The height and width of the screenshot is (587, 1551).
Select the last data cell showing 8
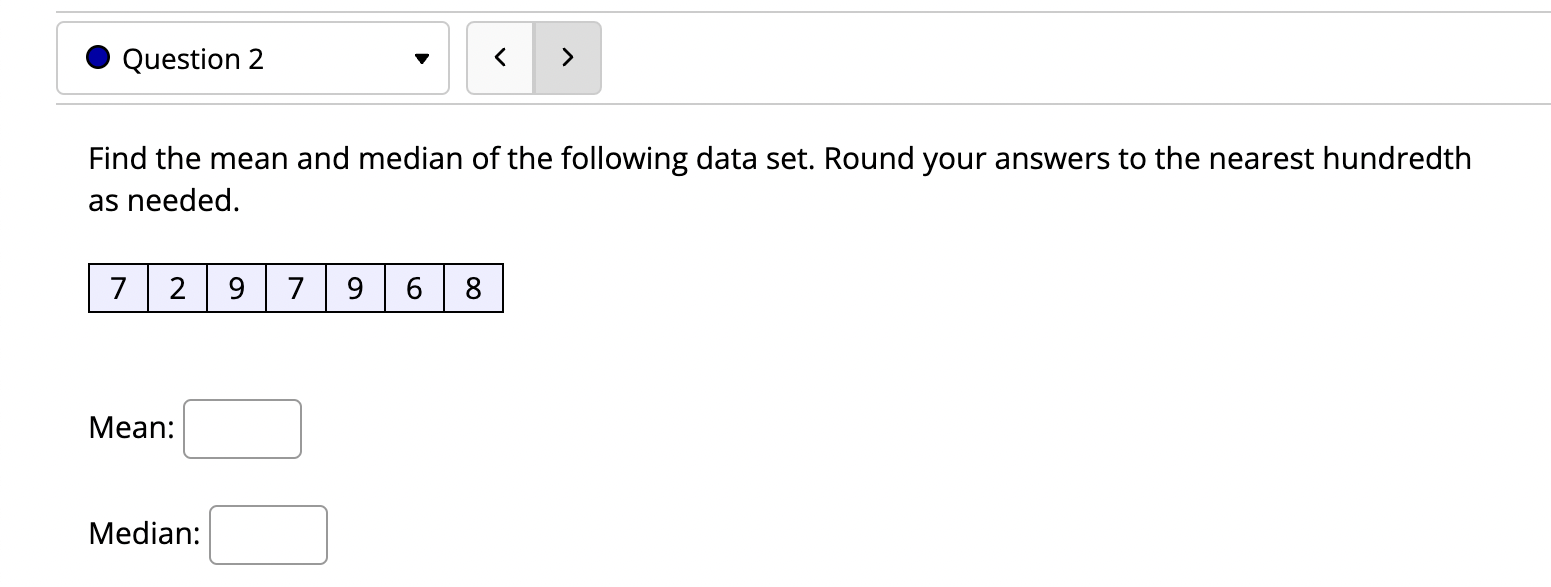point(473,288)
